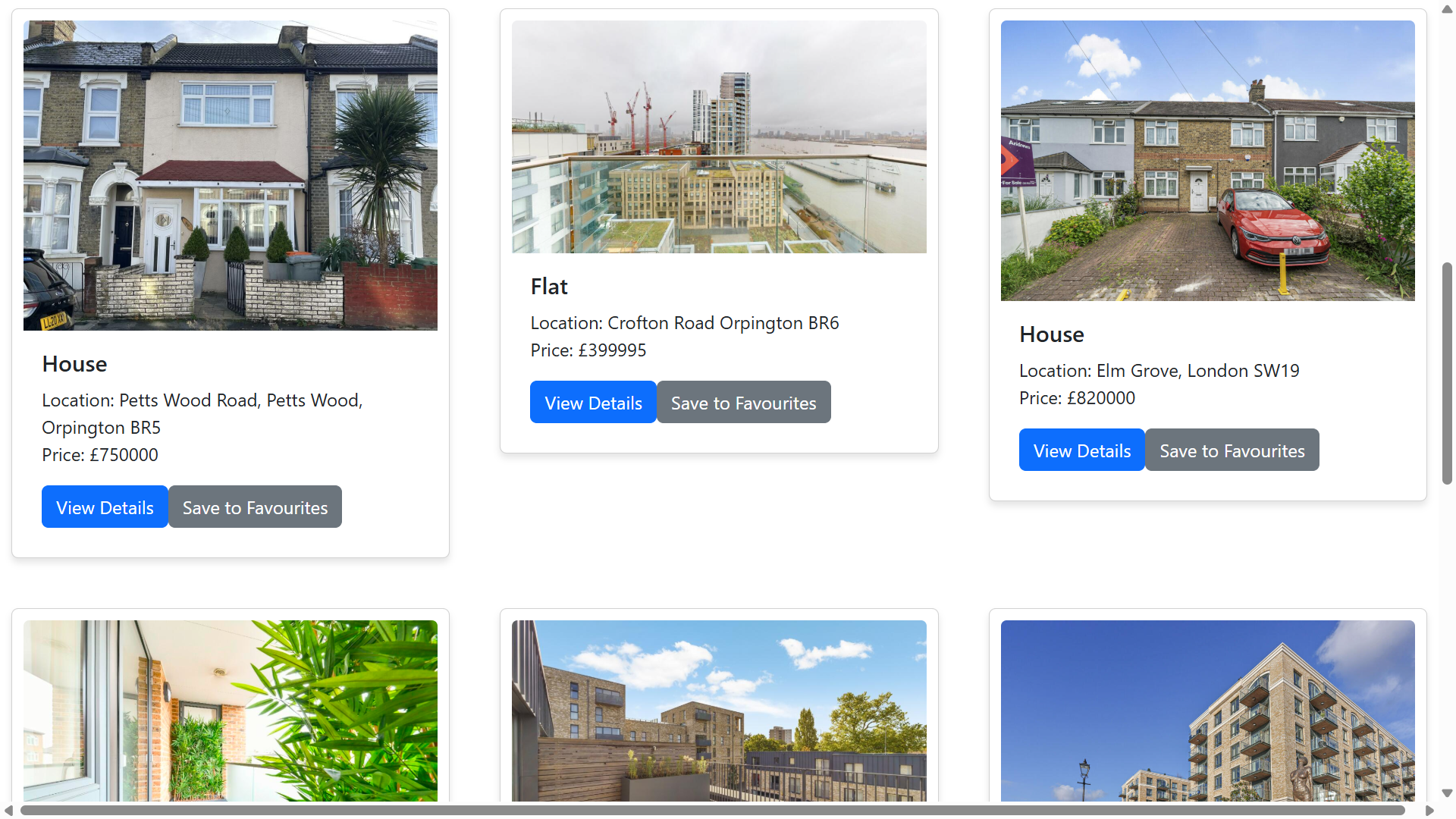Select the 'Flat' listing title
This screenshot has width=1456, height=819.
tap(549, 287)
